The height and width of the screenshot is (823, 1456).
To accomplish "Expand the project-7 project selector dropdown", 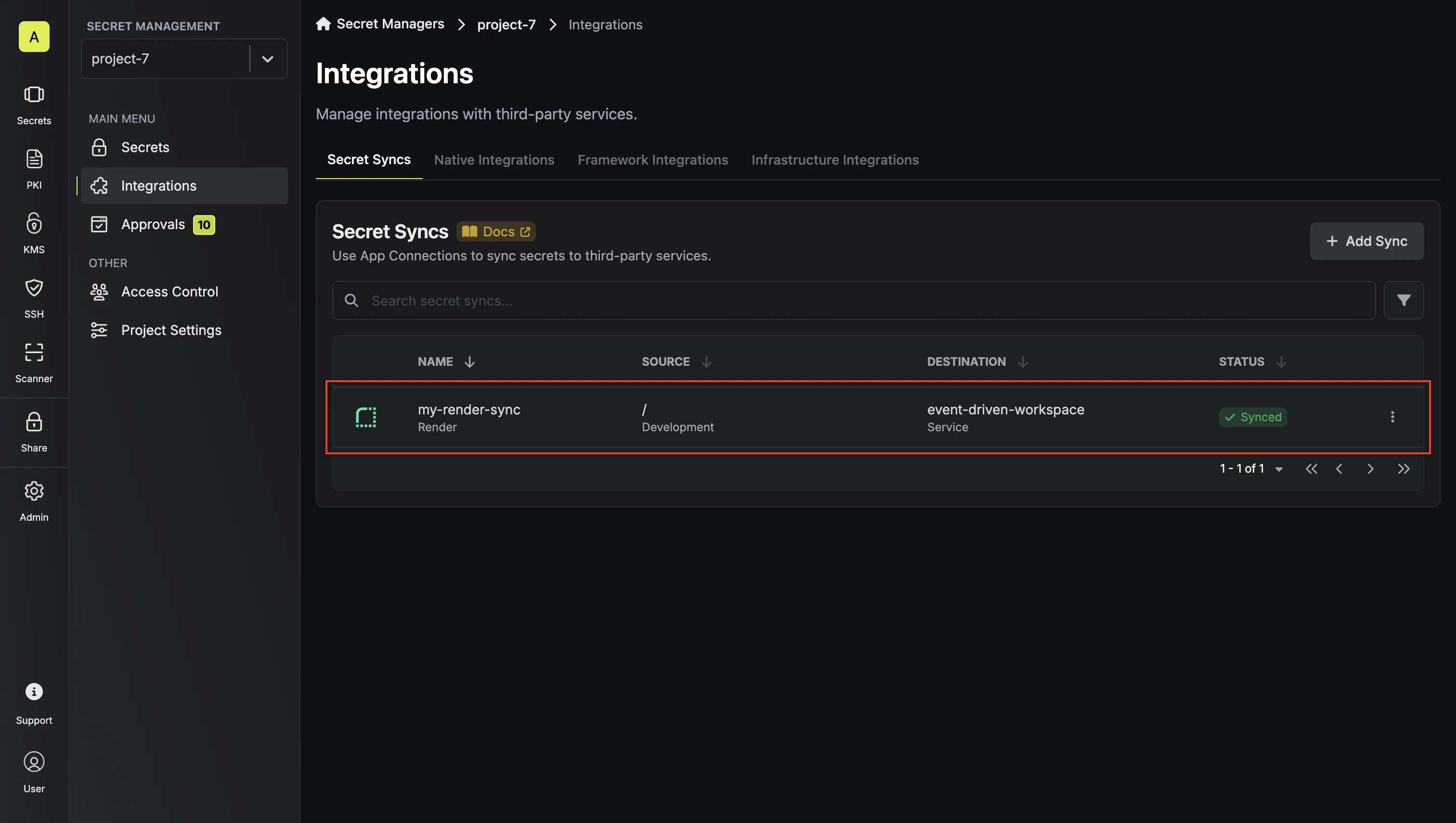I will [x=267, y=59].
